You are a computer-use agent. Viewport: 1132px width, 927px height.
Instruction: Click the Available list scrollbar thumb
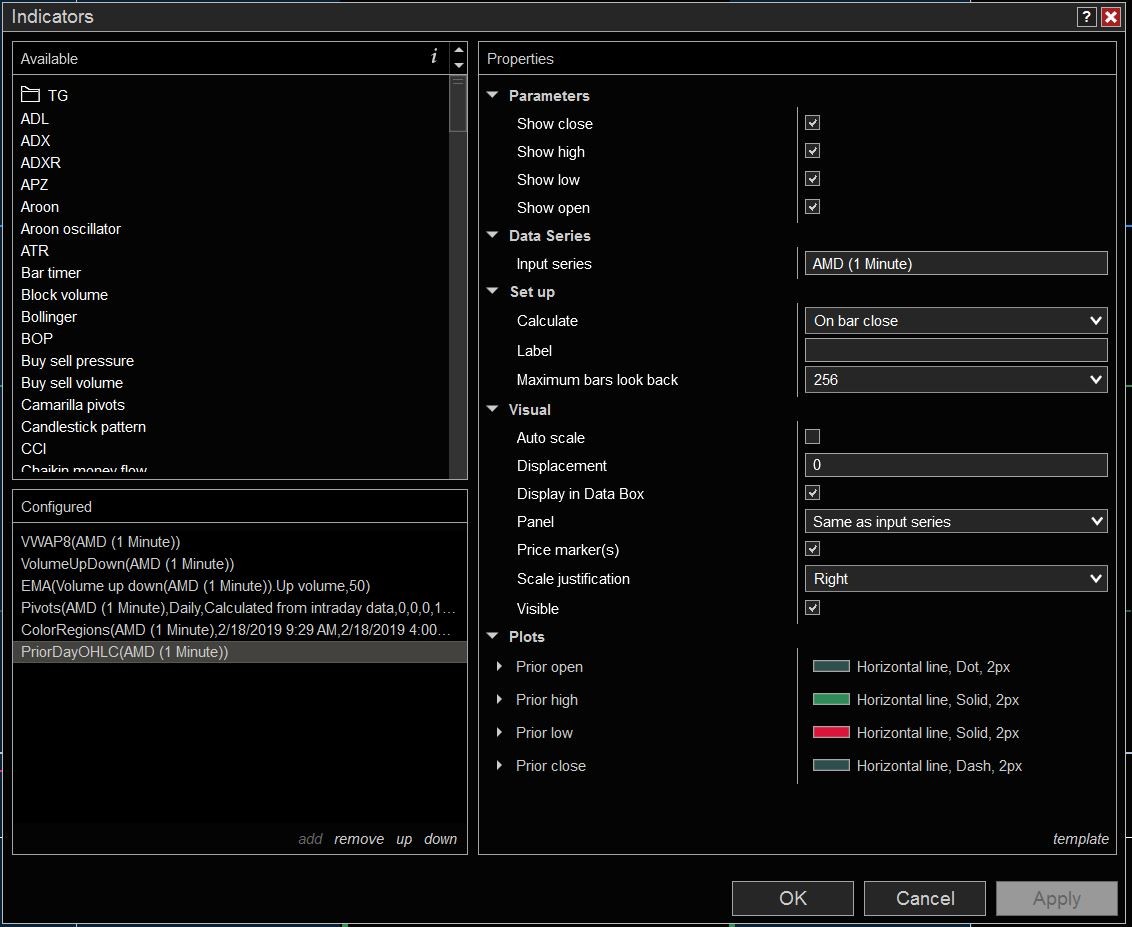point(458,103)
